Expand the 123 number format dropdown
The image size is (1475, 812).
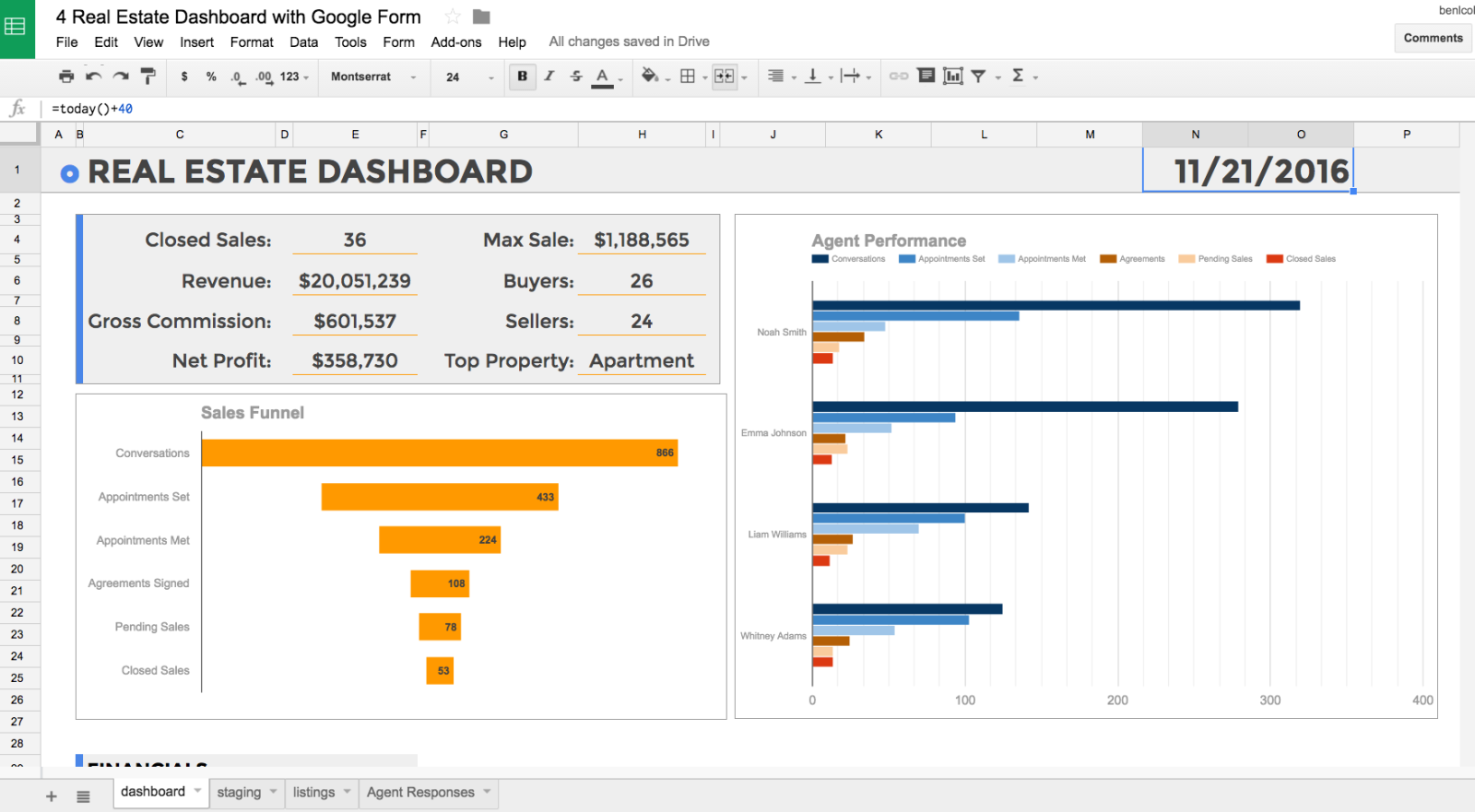click(294, 76)
